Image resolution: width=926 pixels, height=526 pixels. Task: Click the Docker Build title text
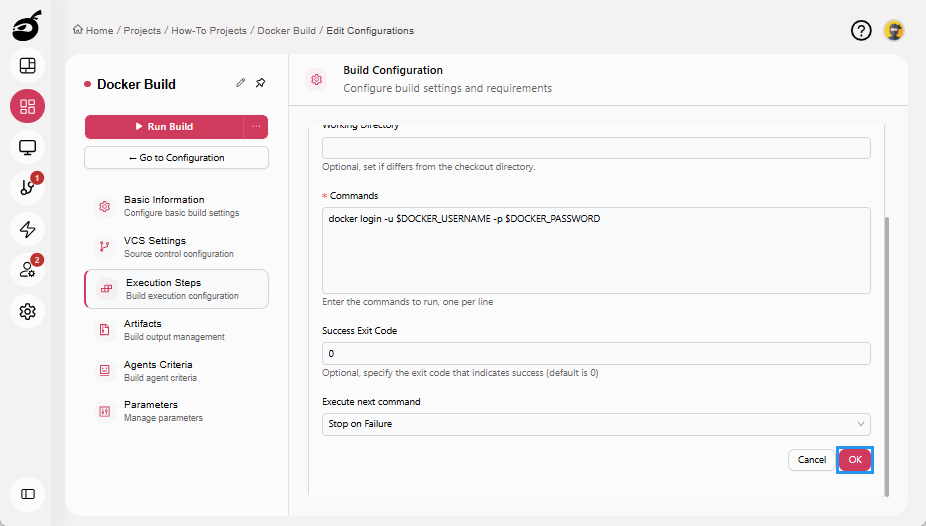(136, 84)
